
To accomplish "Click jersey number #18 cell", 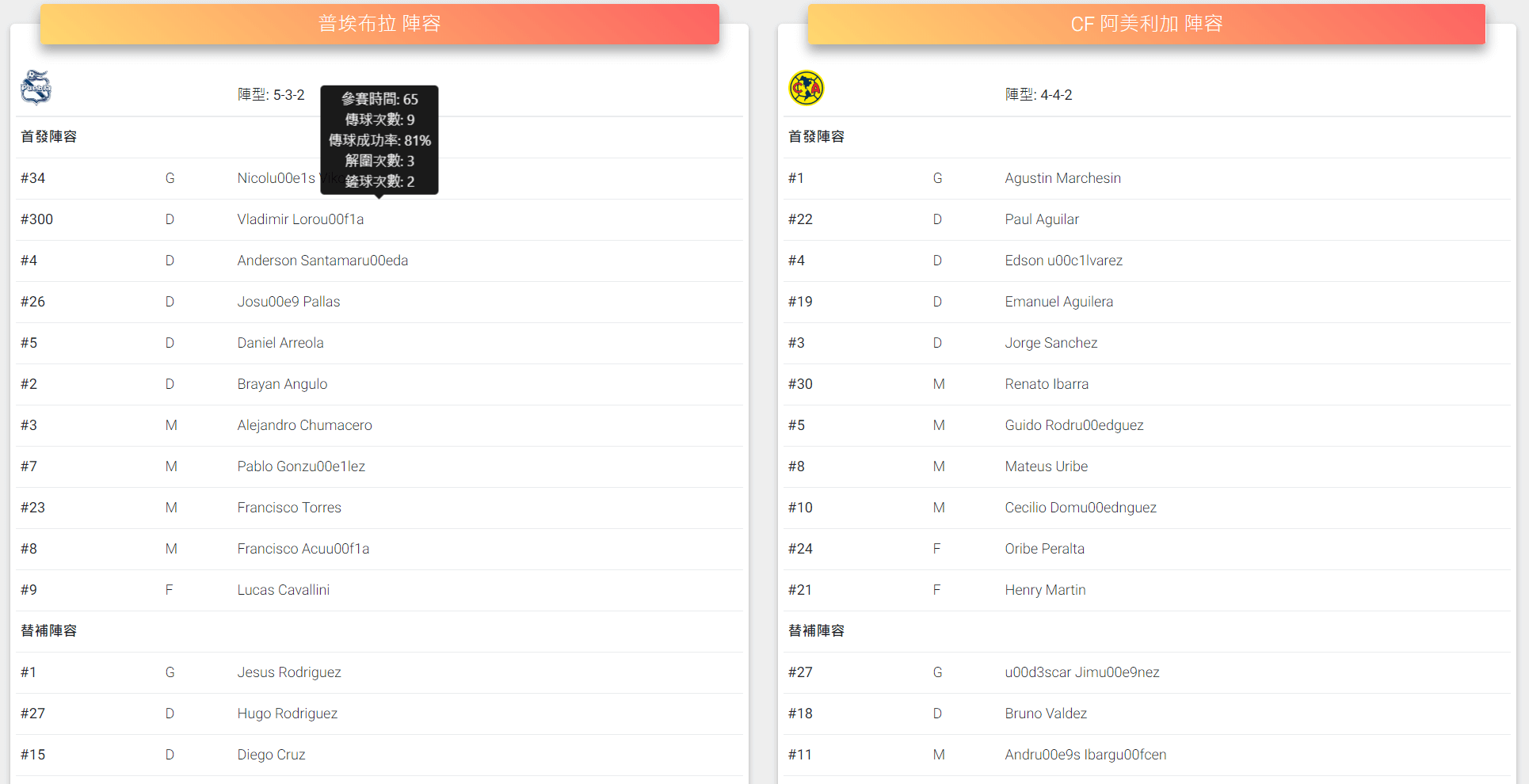I will coord(800,714).
